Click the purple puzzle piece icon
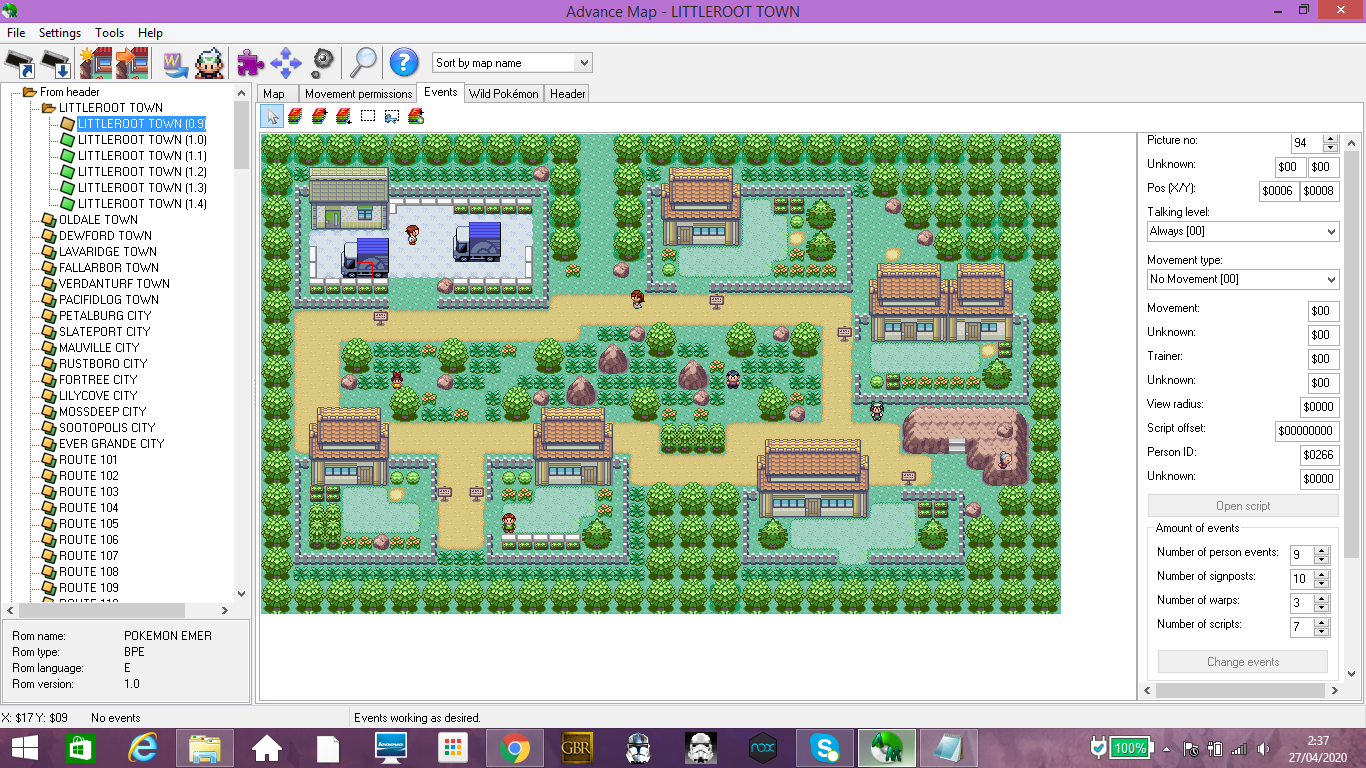 coord(250,63)
